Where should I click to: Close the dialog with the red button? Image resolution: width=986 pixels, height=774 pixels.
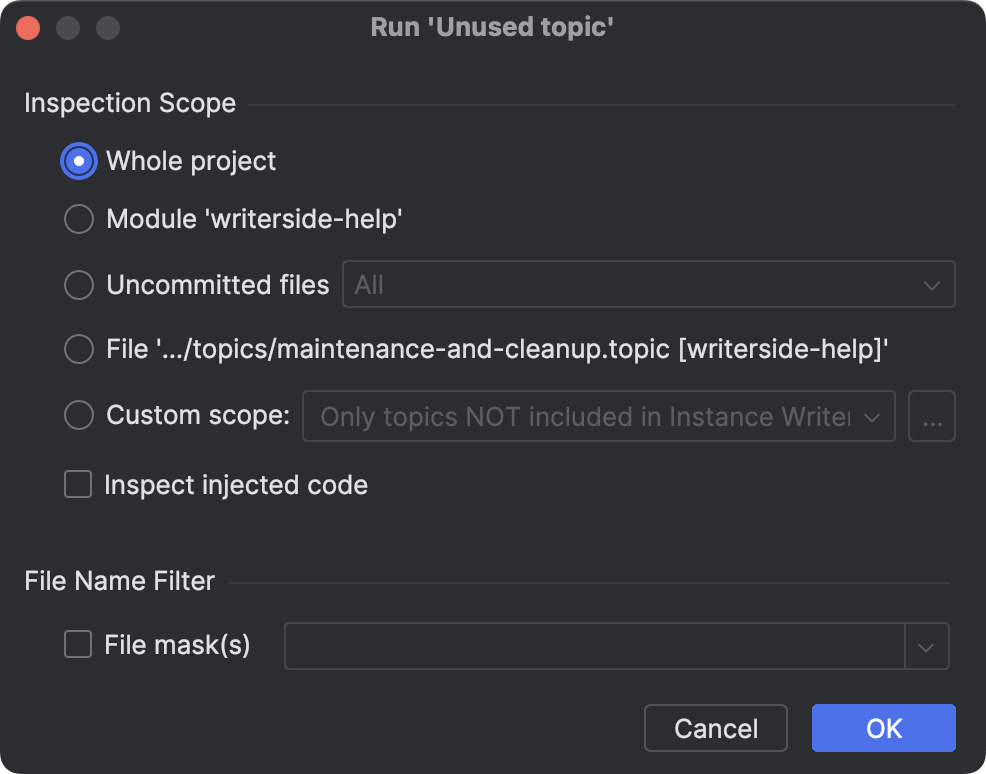[x=28, y=27]
